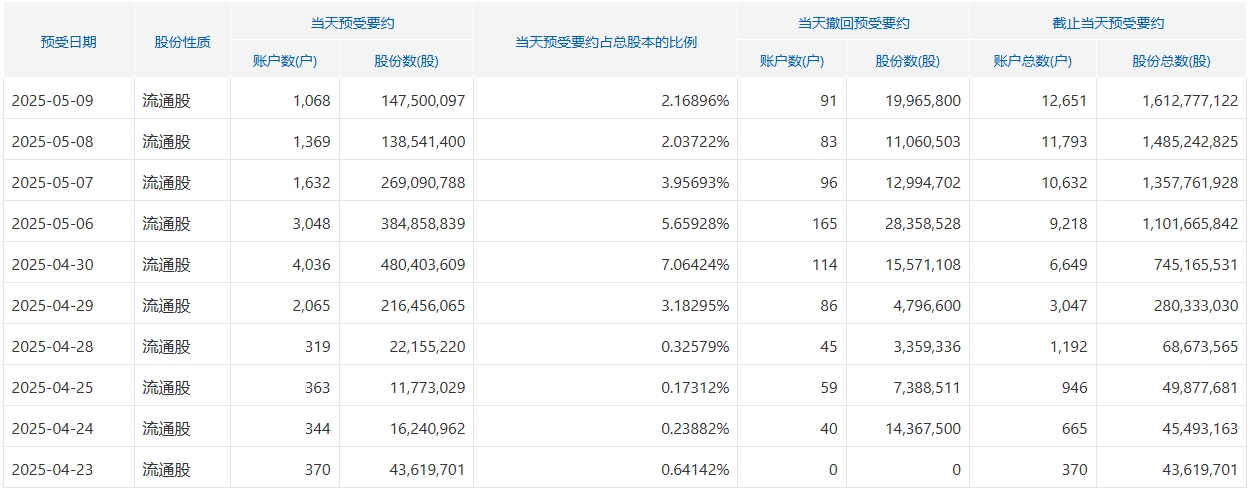Click the ratio value 5.65928%

[696, 224]
